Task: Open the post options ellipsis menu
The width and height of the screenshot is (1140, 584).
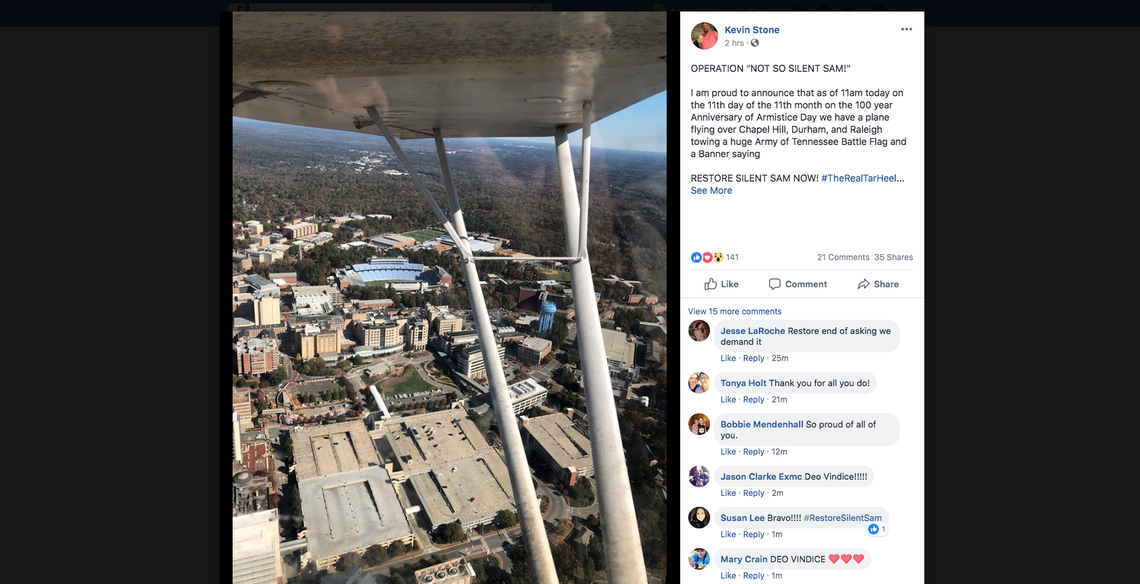Action: tap(906, 28)
